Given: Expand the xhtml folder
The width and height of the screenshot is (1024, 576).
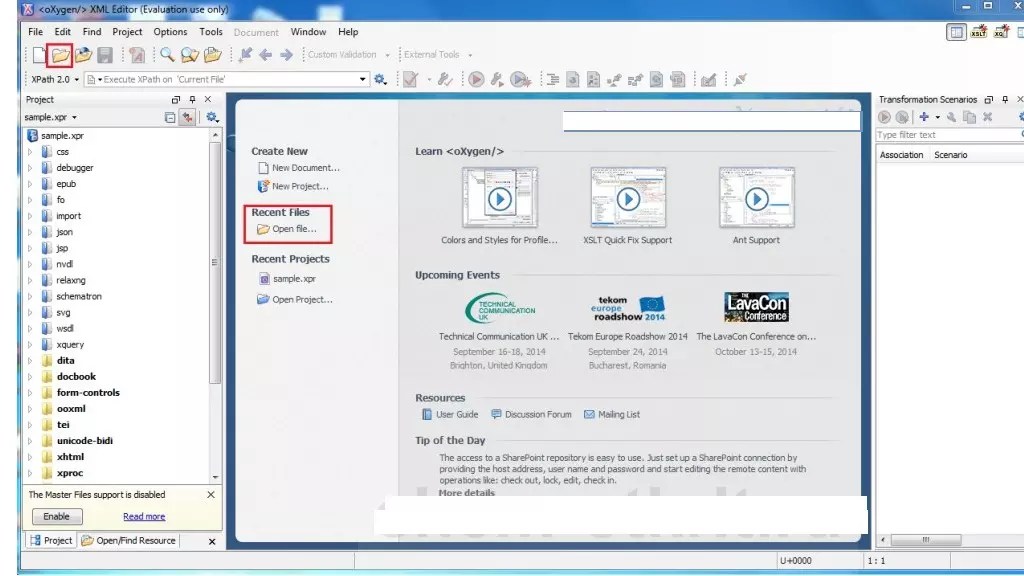Looking at the screenshot, I should tap(29, 457).
